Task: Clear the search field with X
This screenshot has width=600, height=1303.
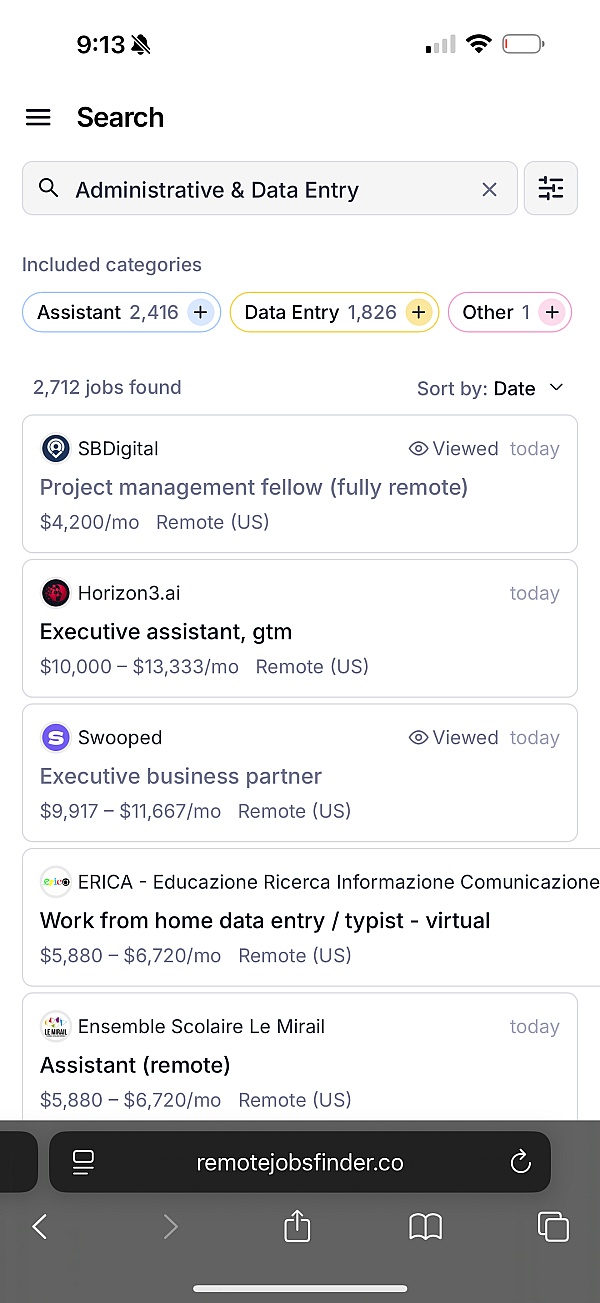Action: pos(489,189)
